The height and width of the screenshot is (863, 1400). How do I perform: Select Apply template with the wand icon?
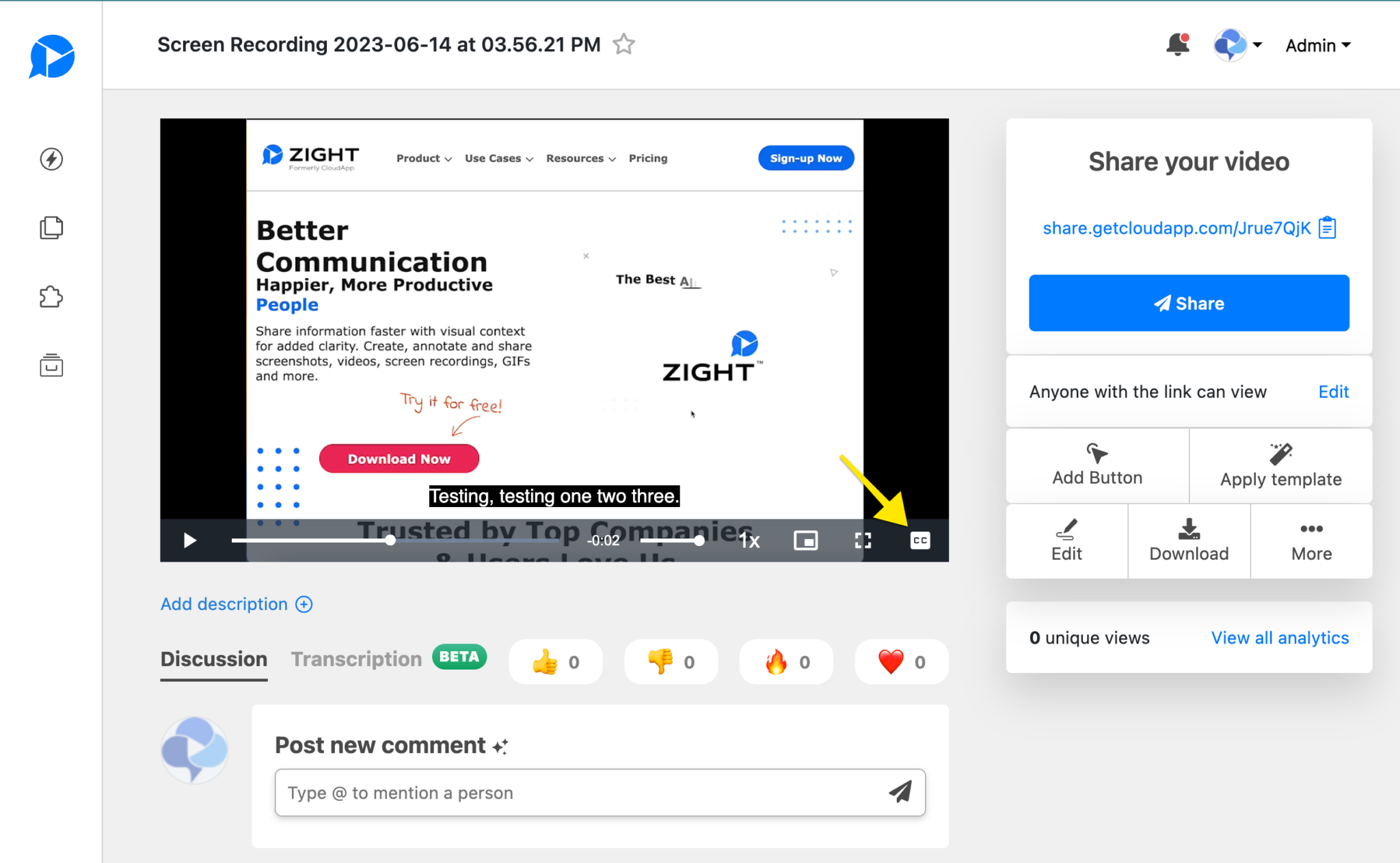click(x=1280, y=465)
